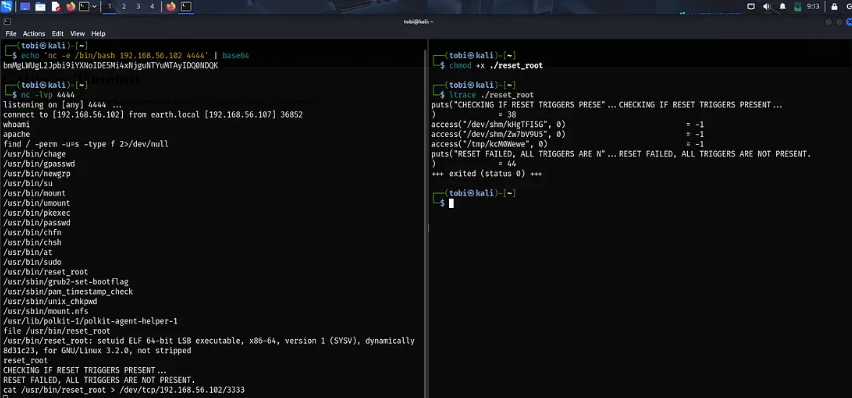Open the text editor launcher icon

point(56,7)
